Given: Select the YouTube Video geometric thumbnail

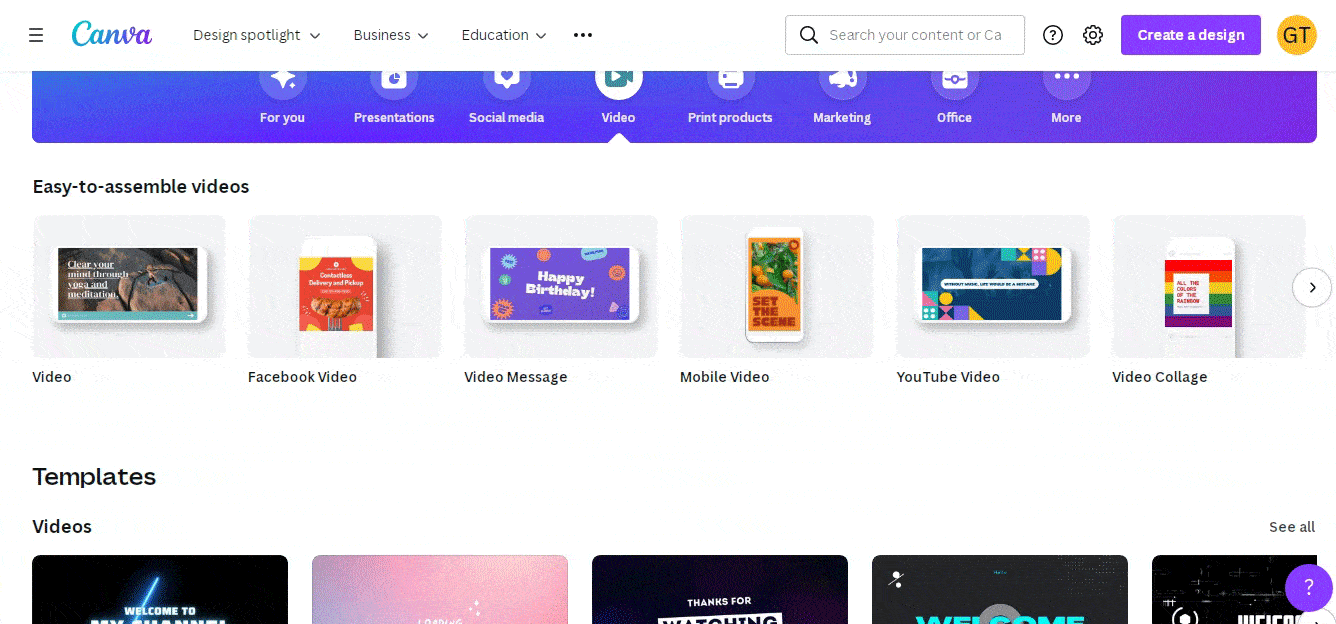Looking at the screenshot, I should pyautogui.click(x=993, y=287).
